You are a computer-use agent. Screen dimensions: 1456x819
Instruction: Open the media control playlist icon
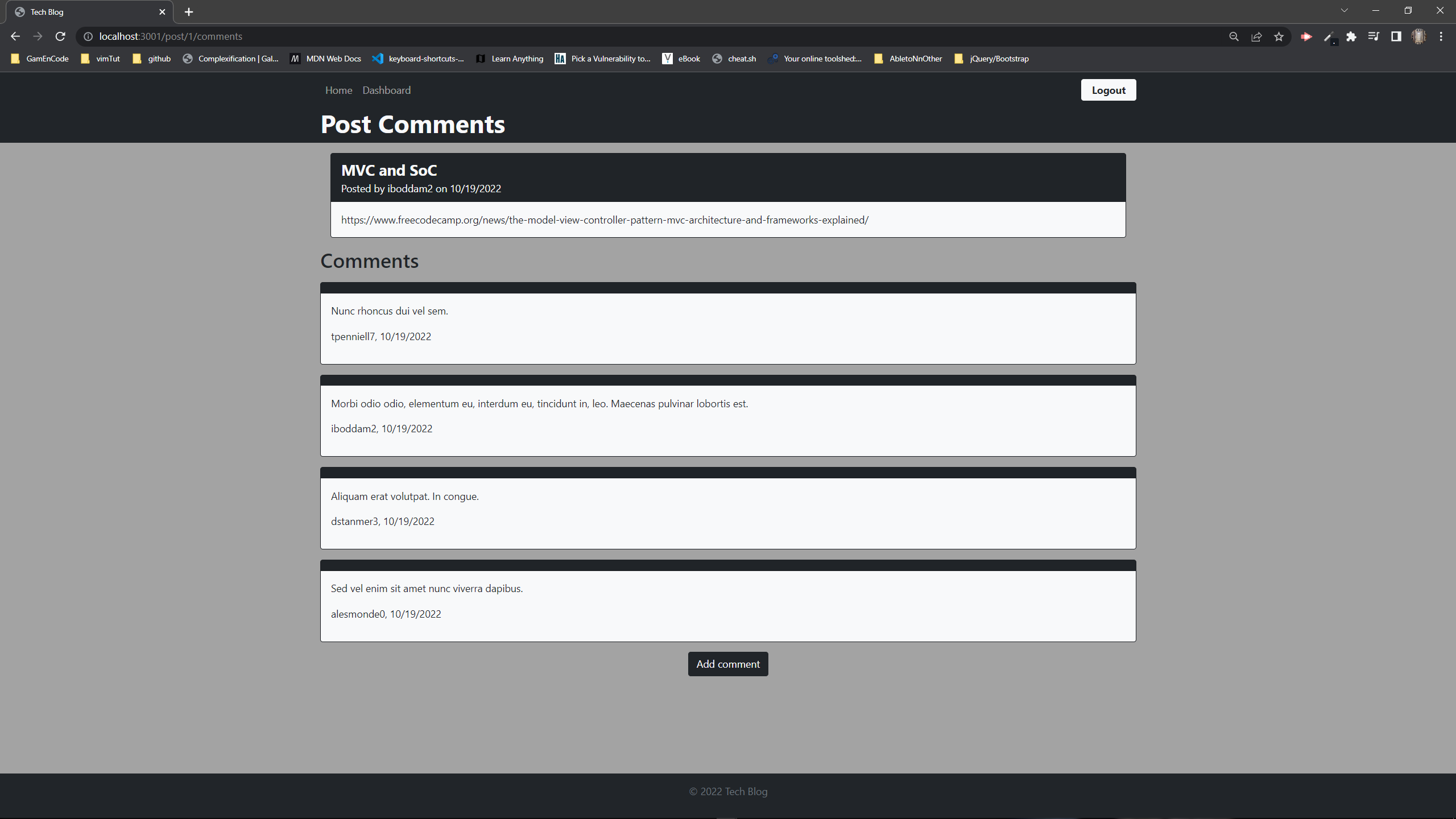1374,36
